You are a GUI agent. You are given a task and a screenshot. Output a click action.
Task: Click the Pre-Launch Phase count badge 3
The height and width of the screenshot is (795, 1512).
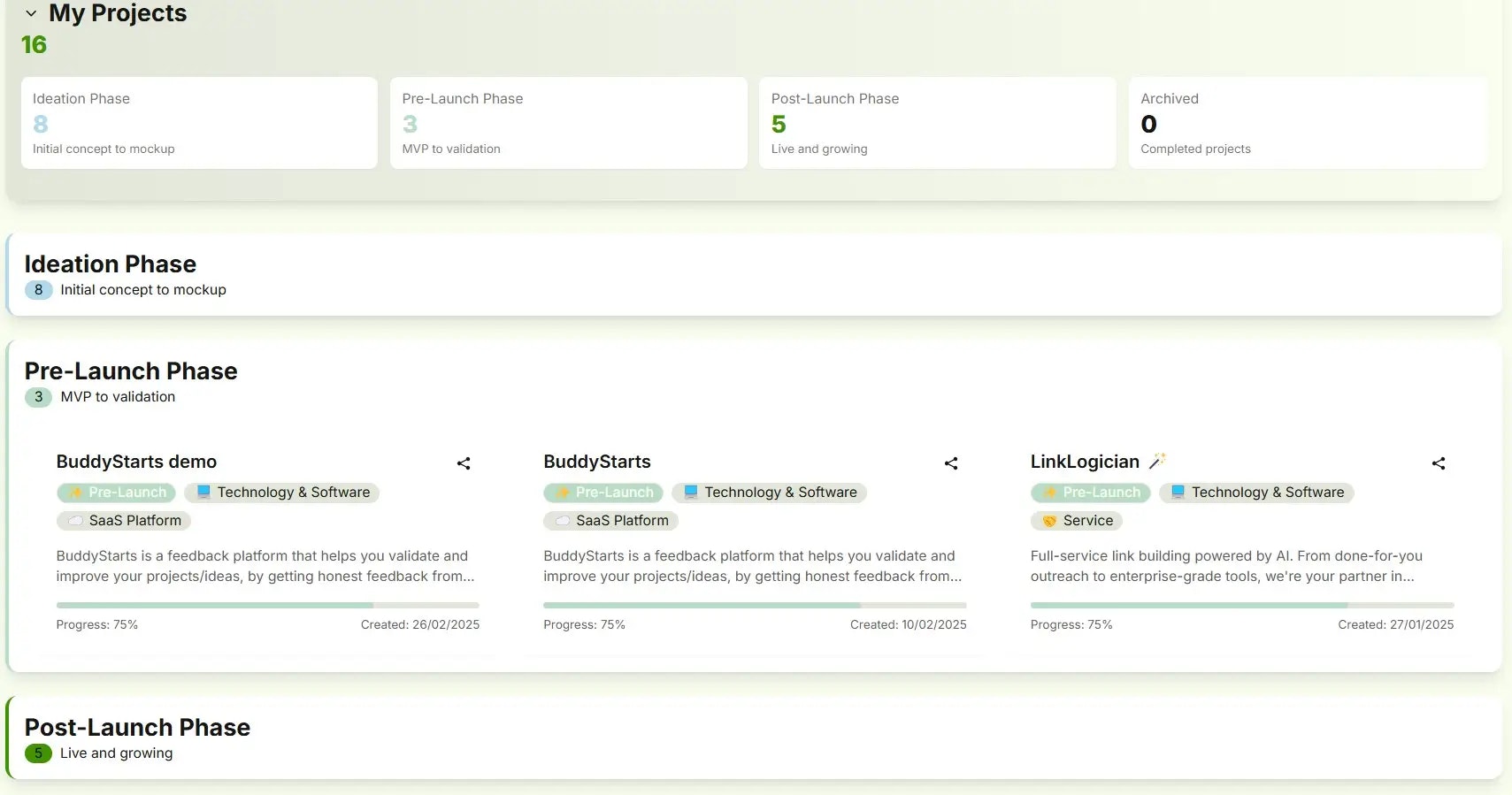(x=38, y=397)
